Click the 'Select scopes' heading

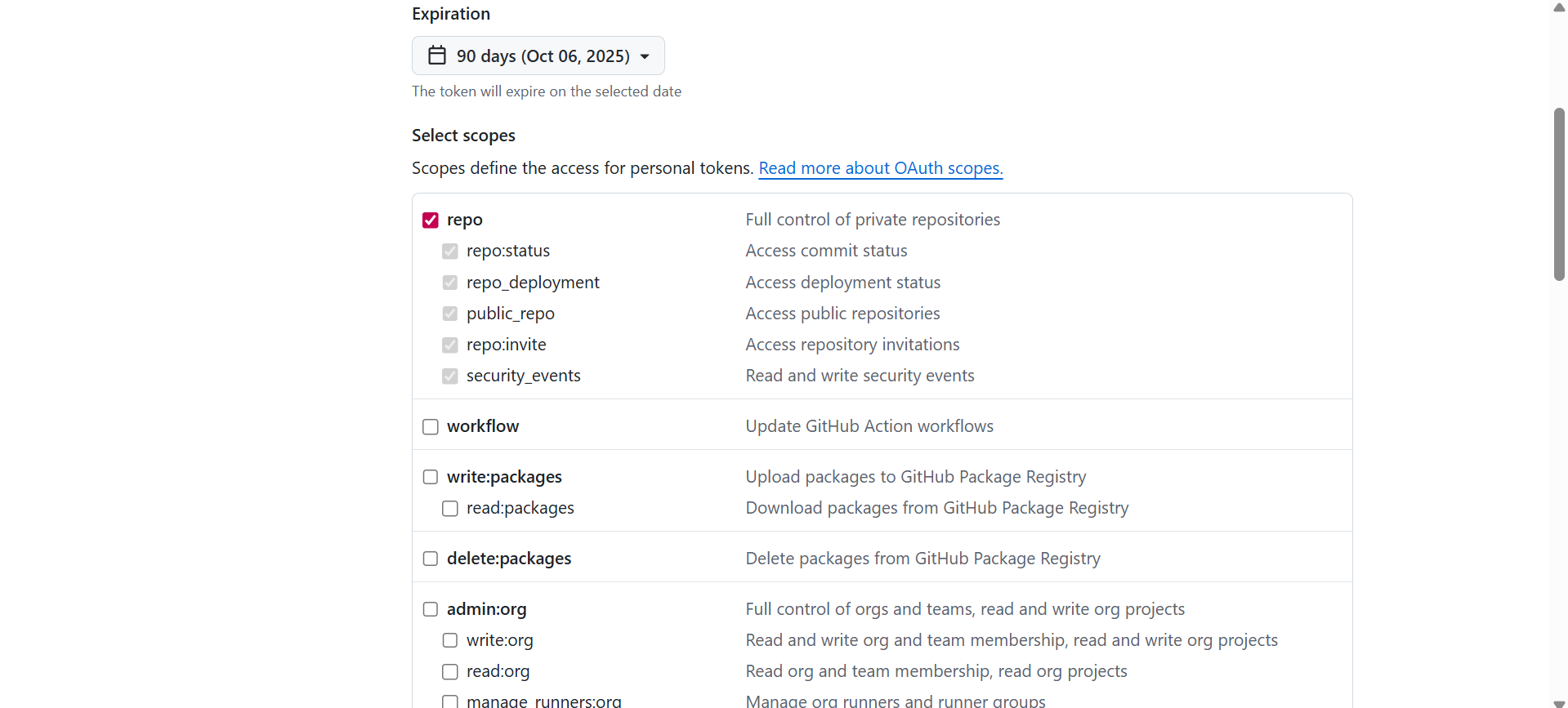(463, 136)
